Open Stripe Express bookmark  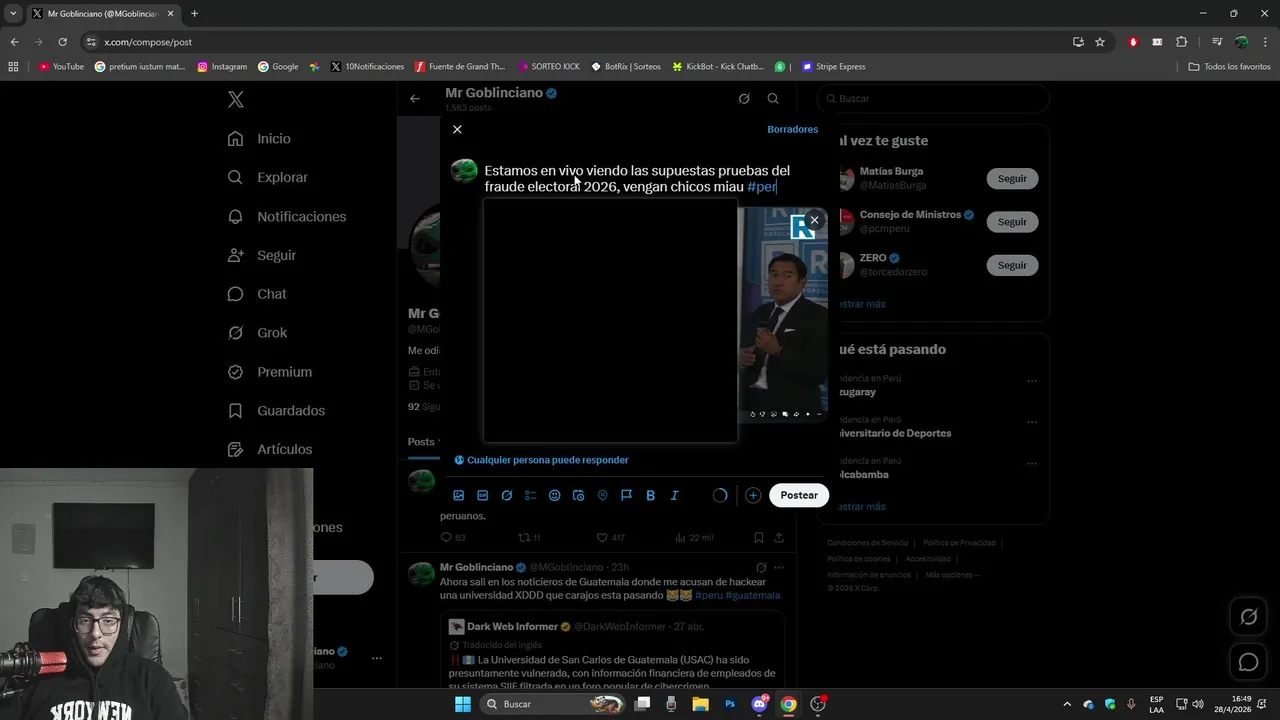(833, 67)
